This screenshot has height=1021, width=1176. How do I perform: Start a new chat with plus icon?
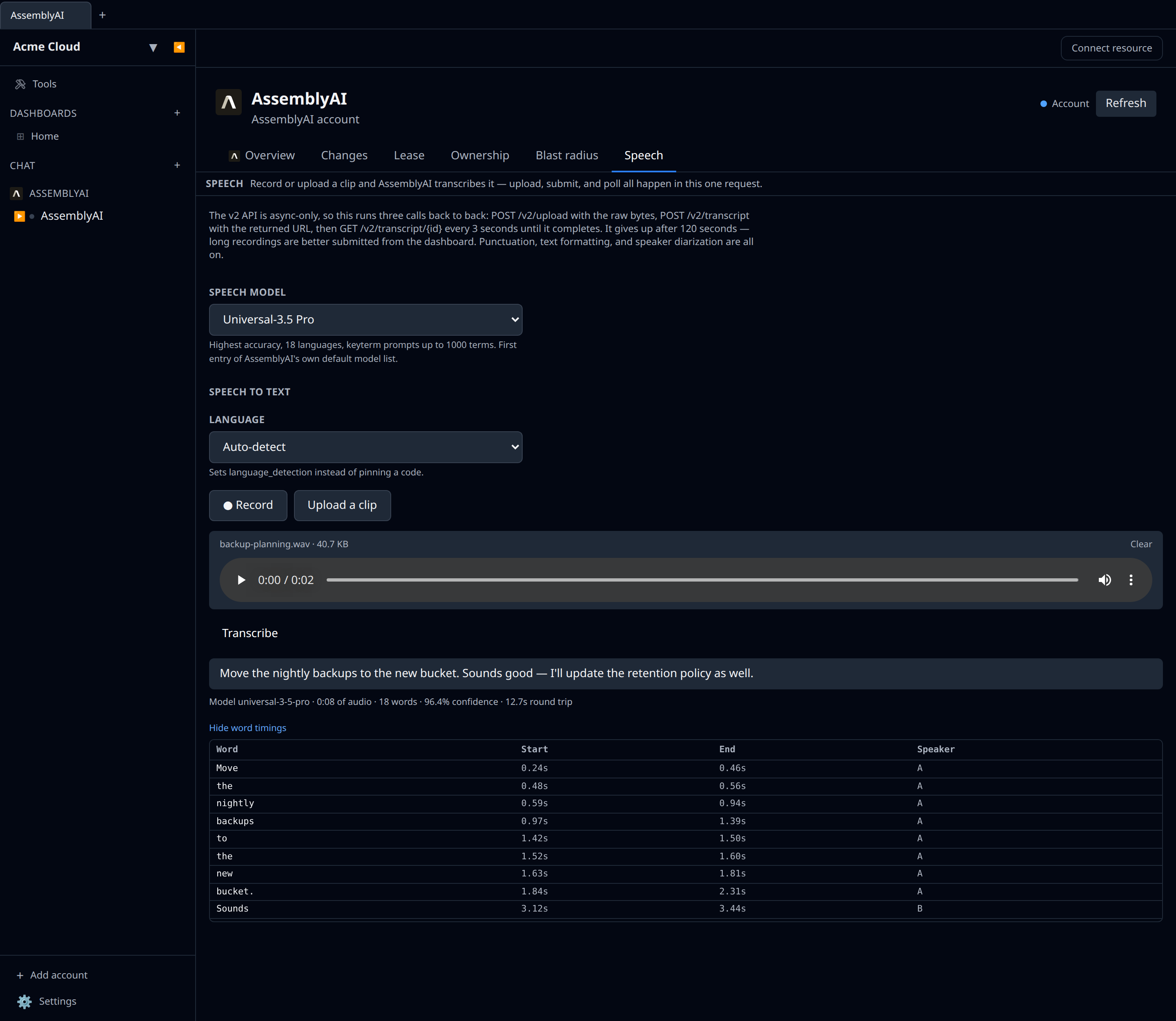click(x=177, y=165)
